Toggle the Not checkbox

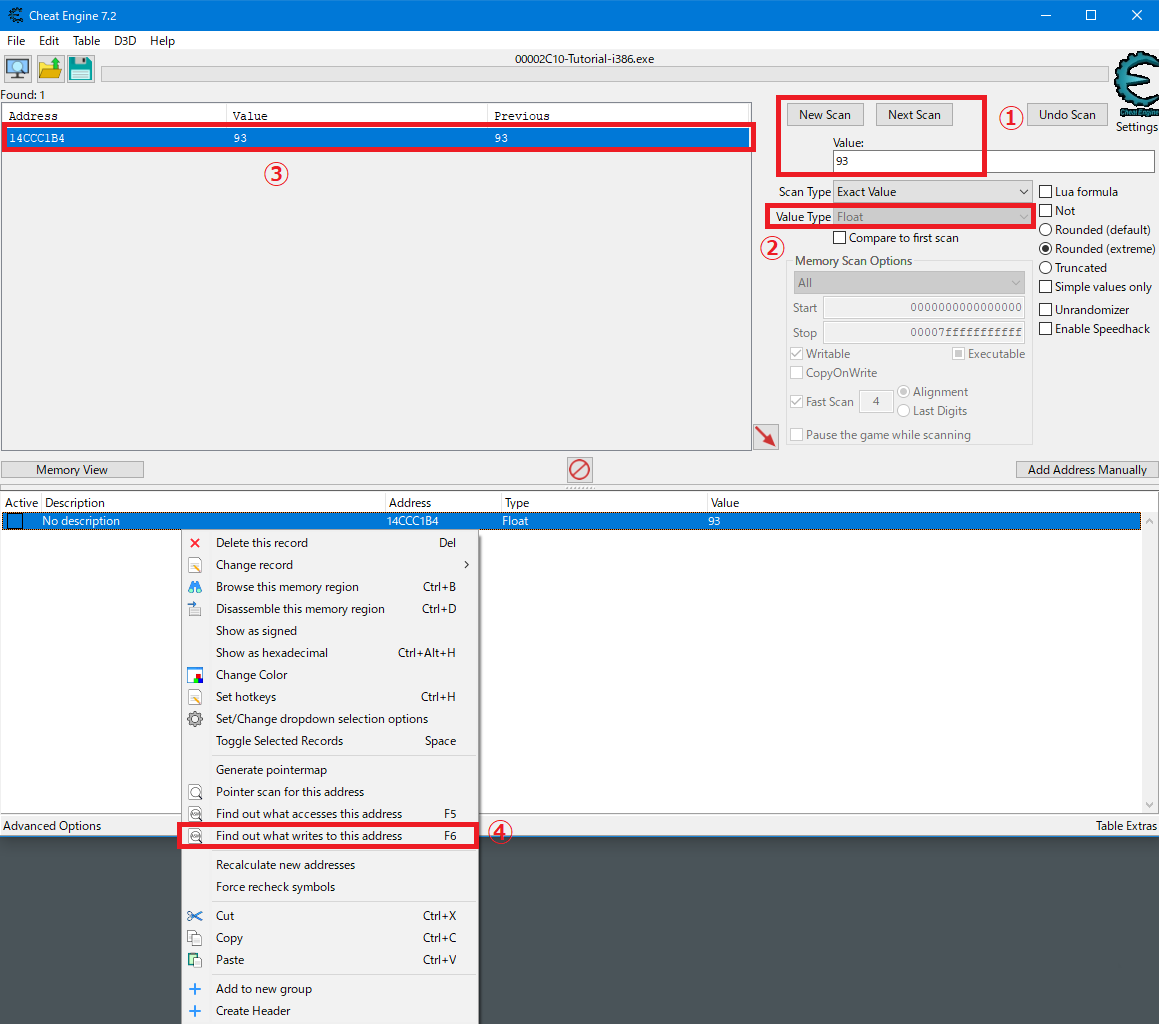pos(1045,211)
